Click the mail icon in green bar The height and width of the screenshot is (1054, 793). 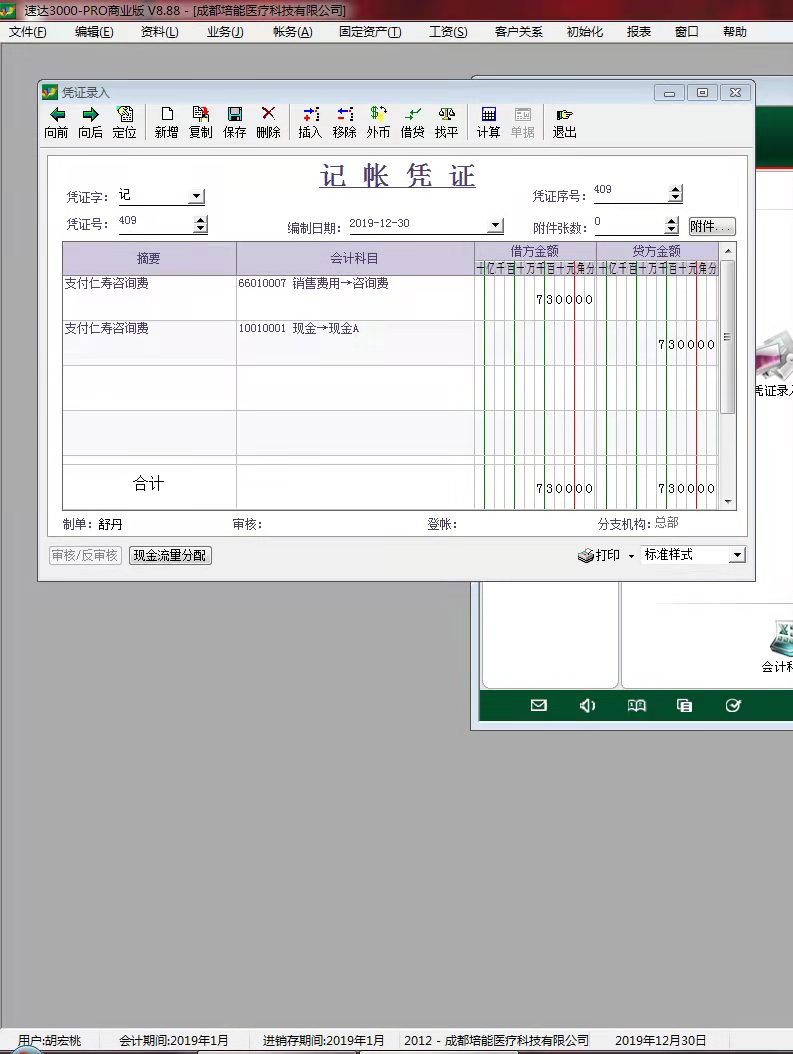[539, 705]
